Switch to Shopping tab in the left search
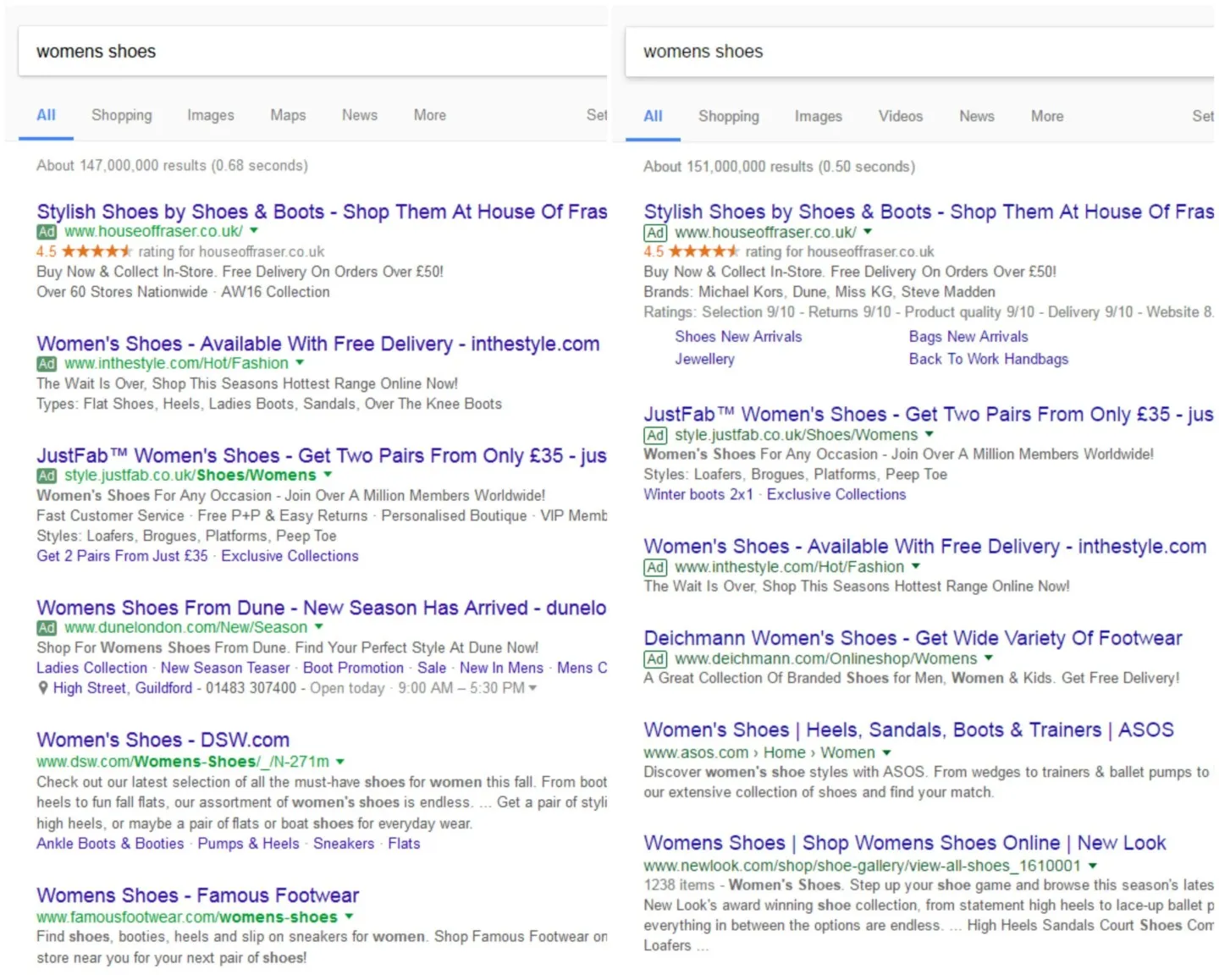Viewport: 1219px width, 980px height. coord(122,115)
